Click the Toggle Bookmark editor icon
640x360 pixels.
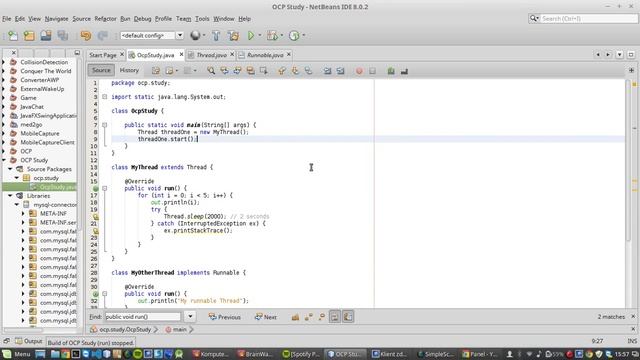click(308, 71)
